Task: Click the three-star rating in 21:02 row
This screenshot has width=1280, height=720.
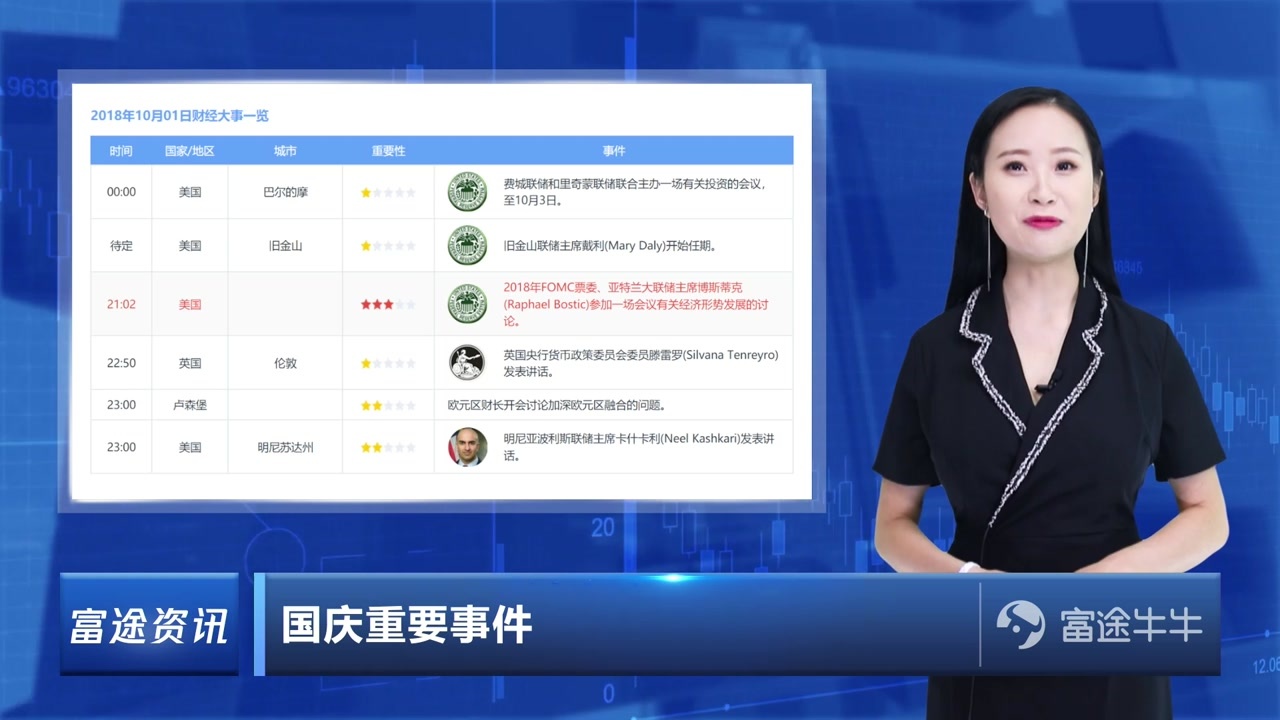Action: tap(388, 304)
